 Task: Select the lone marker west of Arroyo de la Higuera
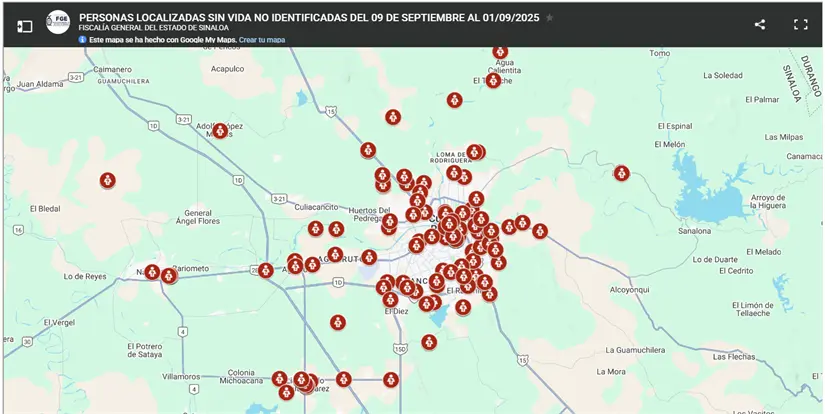pyautogui.click(x=621, y=173)
